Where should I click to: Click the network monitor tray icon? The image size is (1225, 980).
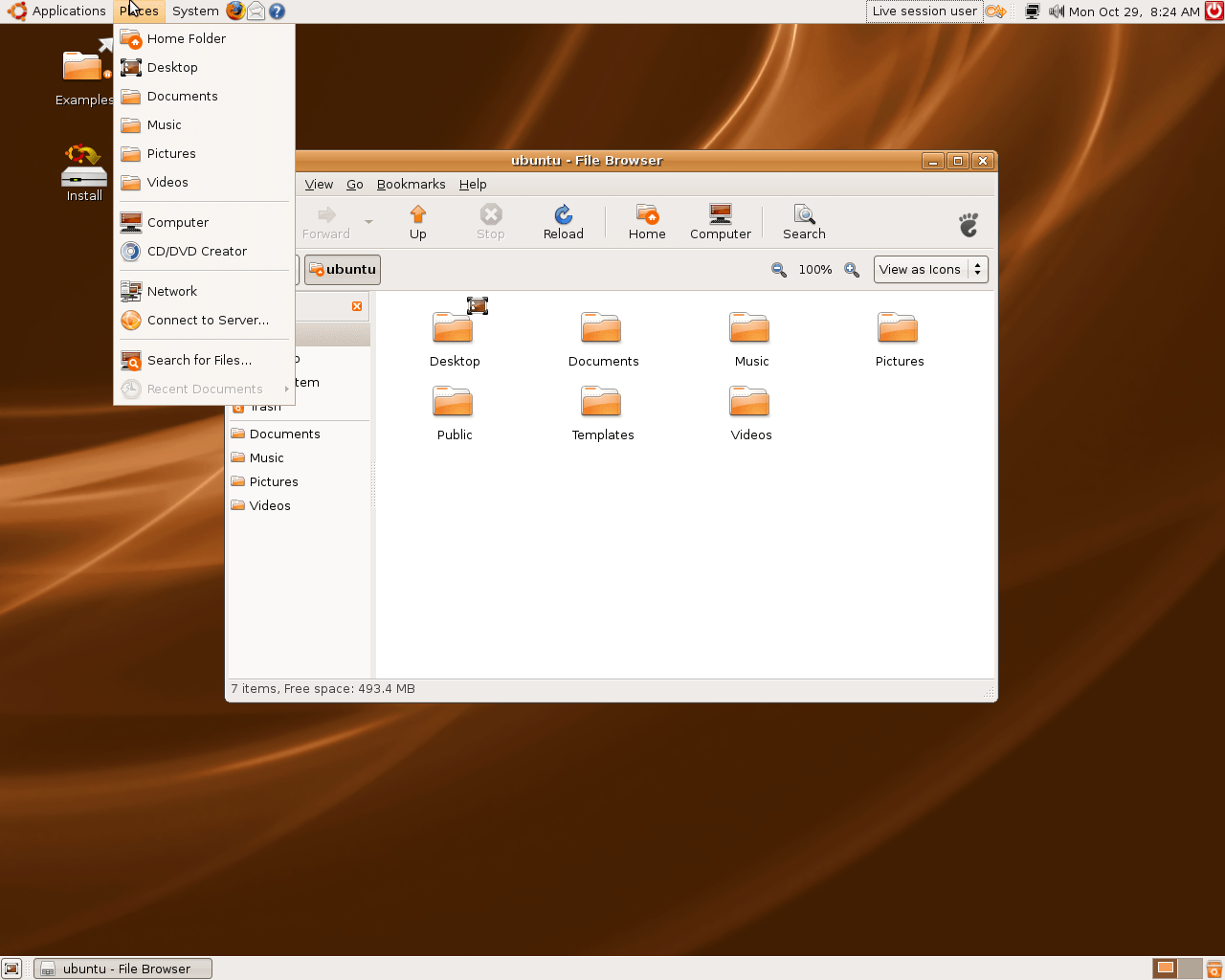coord(1032,11)
